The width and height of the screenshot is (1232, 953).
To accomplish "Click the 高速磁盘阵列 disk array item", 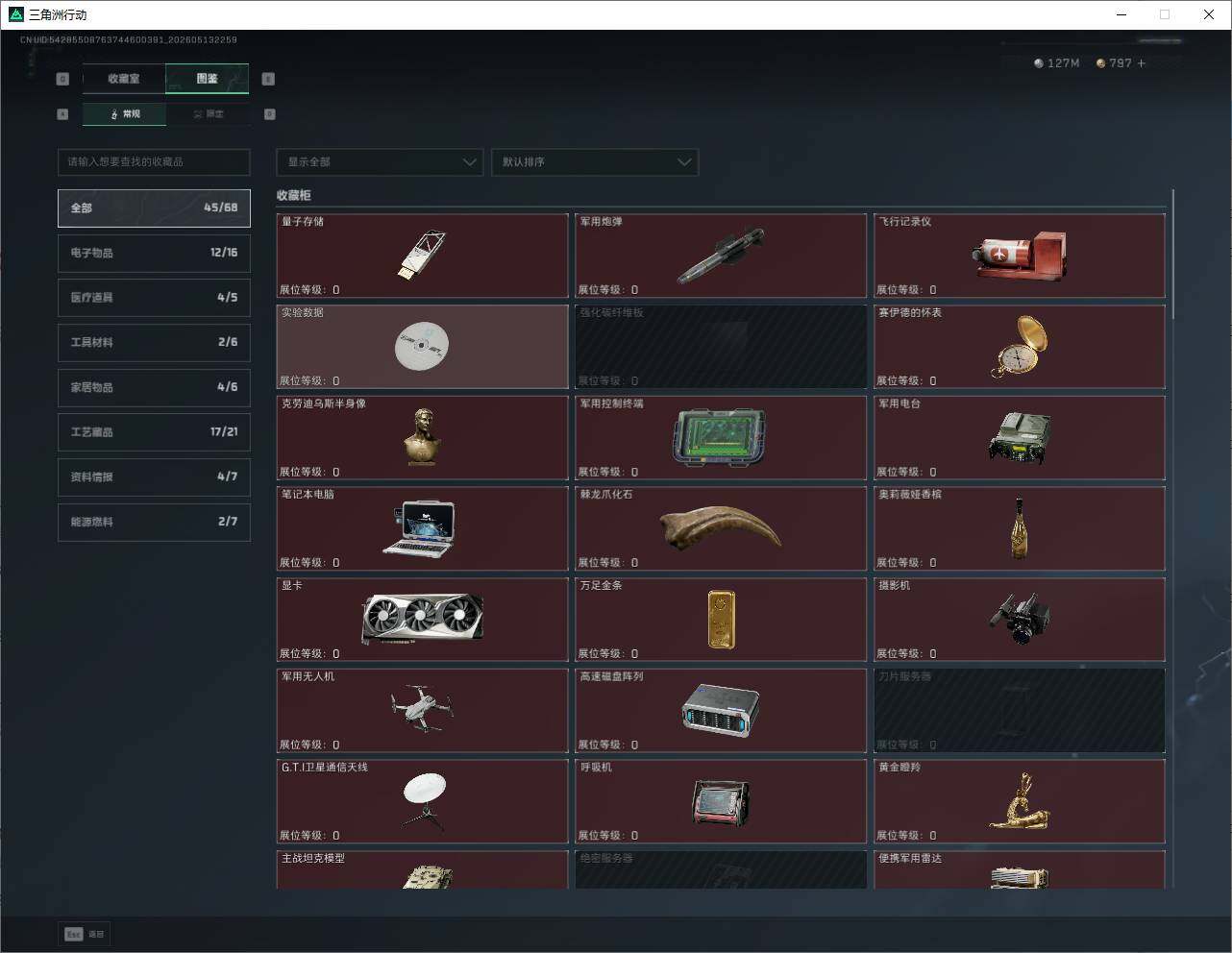I will pyautogui.click(x=721, y=711).
